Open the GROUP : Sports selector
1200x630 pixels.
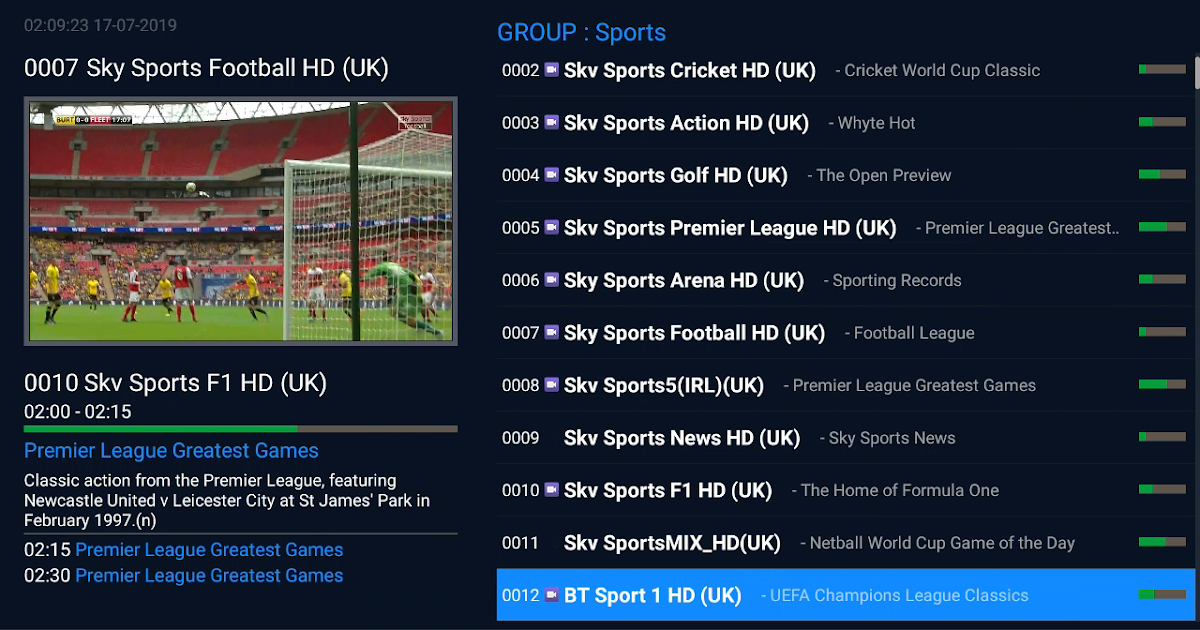pyautogui.click(x=582, y=32)
